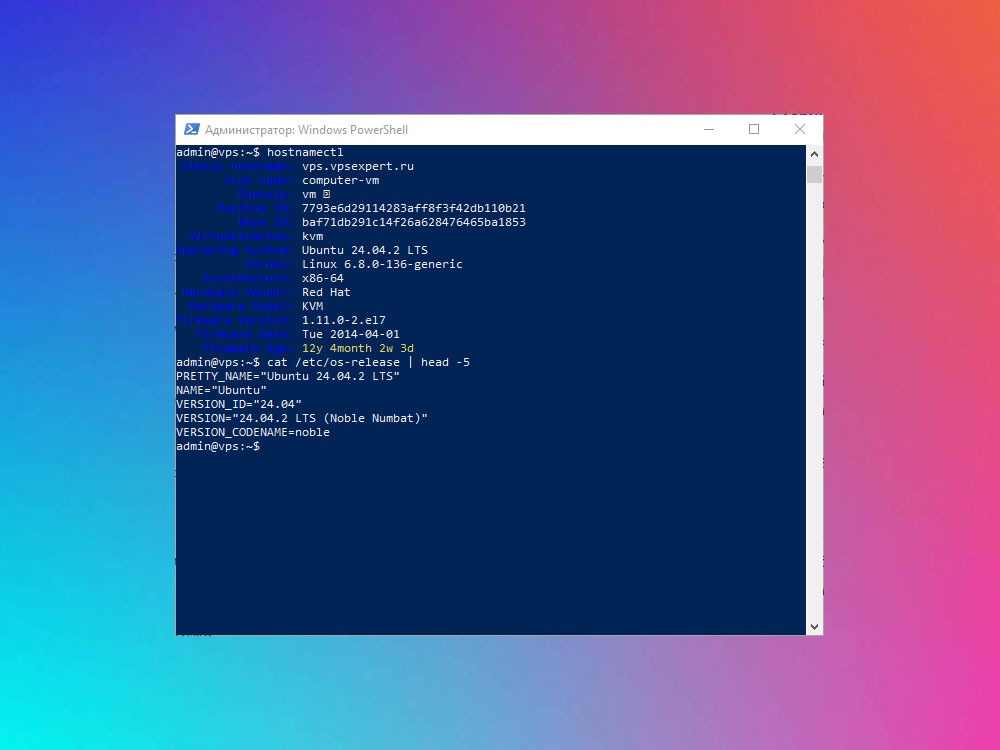The height and width of the screenshot is (750, 1000).
Task: Click the last empty 'admin@vps:~$' prompt
Action: tap(218, 447)
